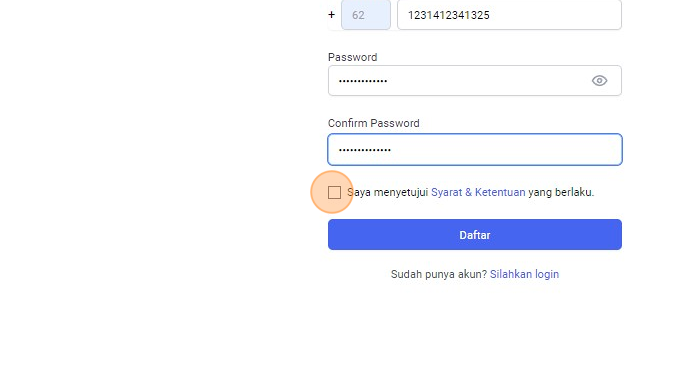The image size is (688, 385).
Task: Click the Confirm Password label text
Action: point(373,123)
